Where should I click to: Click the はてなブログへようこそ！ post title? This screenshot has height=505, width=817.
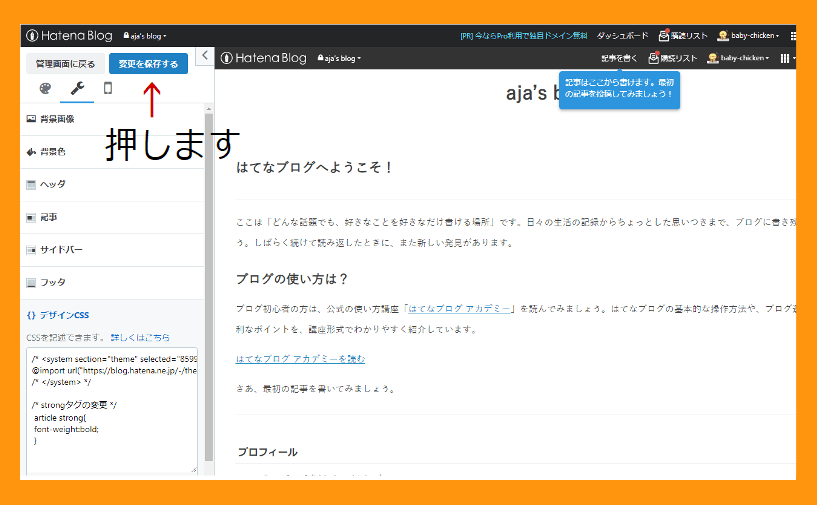point(314,167)
